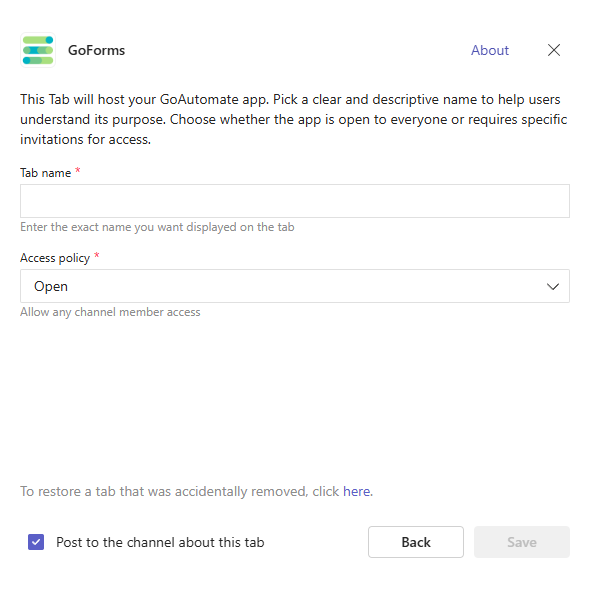This screenshot has width=590, height=592.
Task: Click the Tab name field label
Action: click(x=45, y=173)
